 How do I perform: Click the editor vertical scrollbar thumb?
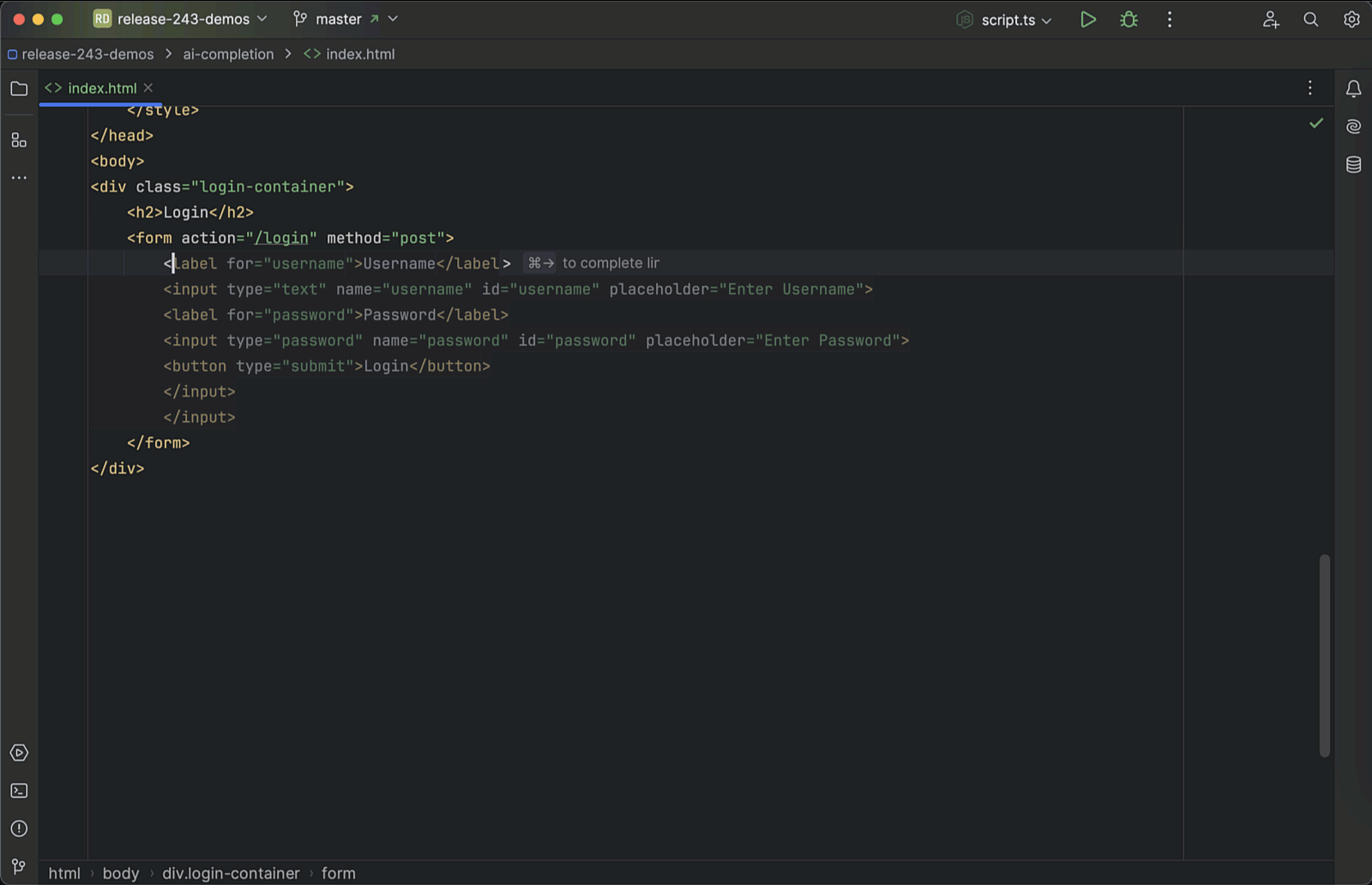pyautogui.click(x=1325, y=656)
